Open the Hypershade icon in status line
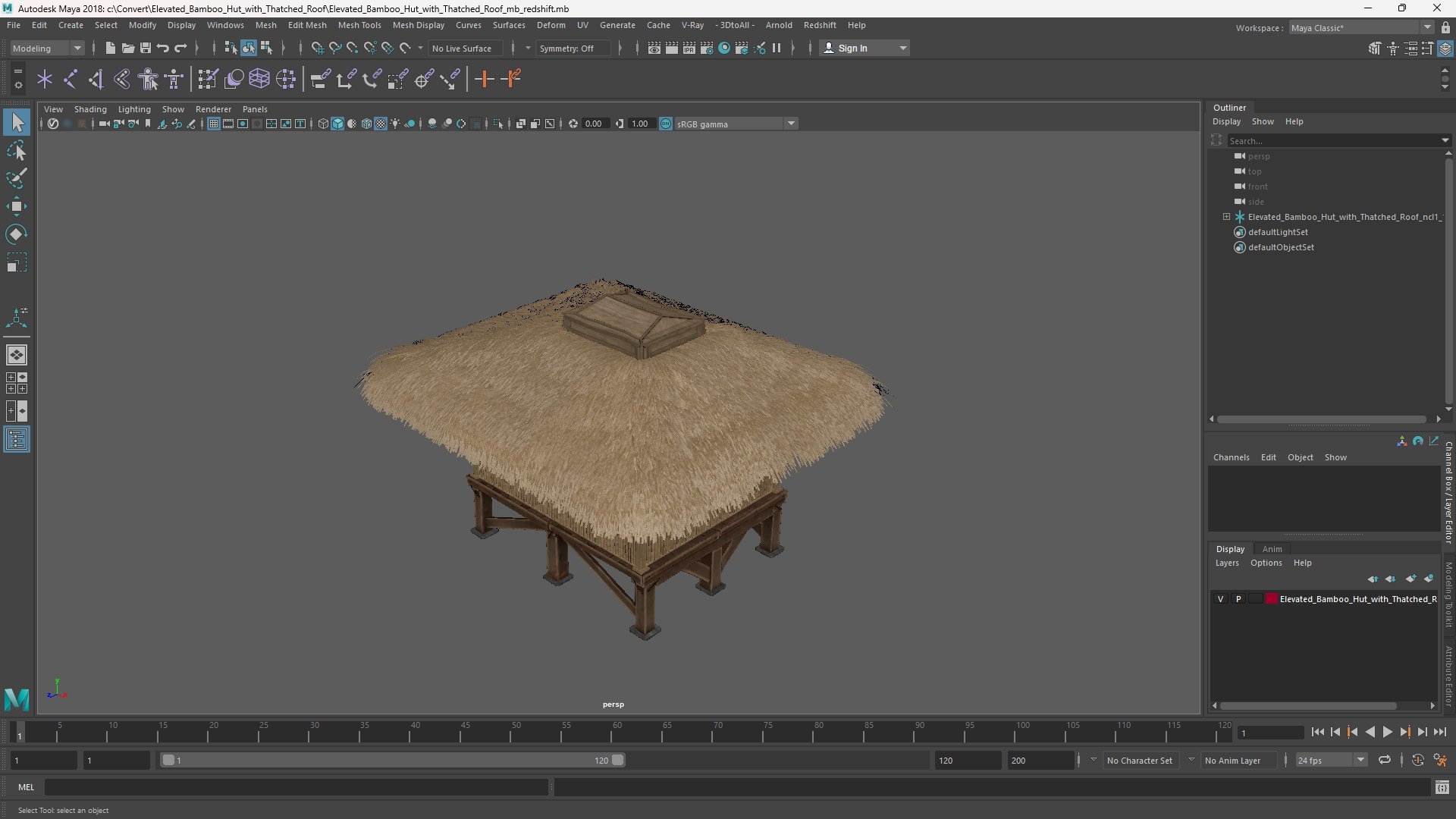1456x819 pixels. (724, 48)
